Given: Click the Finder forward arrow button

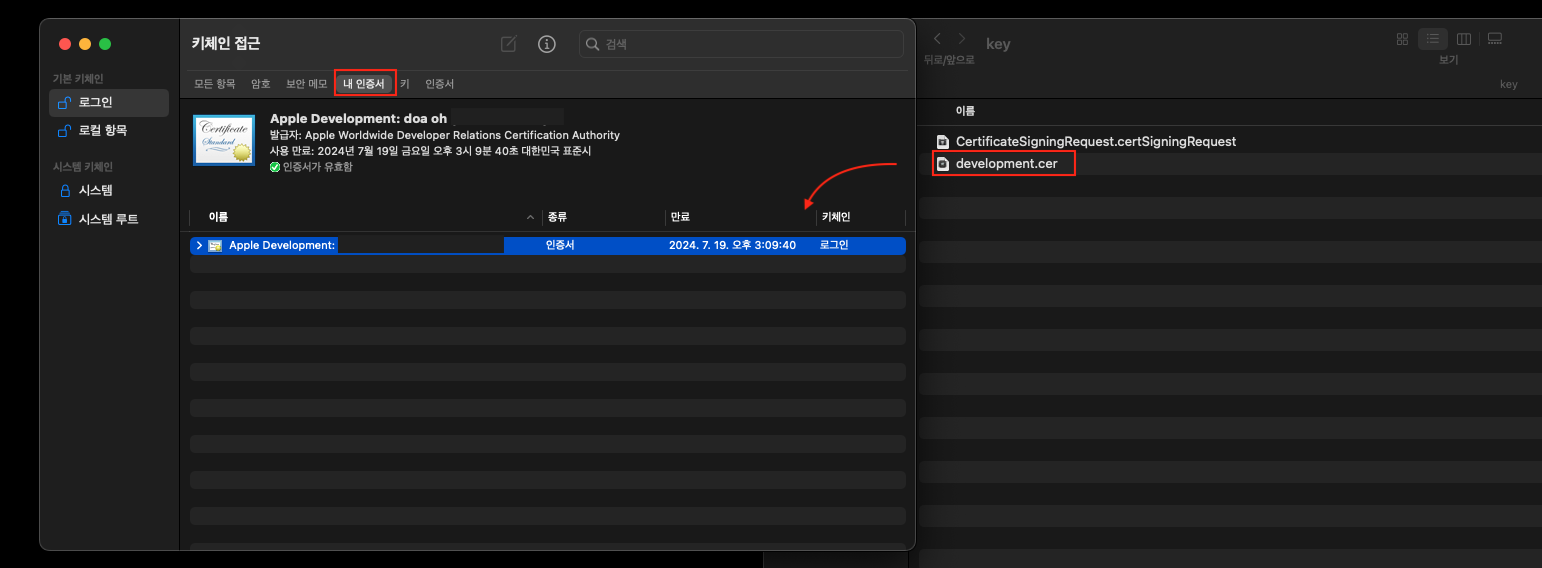Looking at the screenshot, I should 962,38.
